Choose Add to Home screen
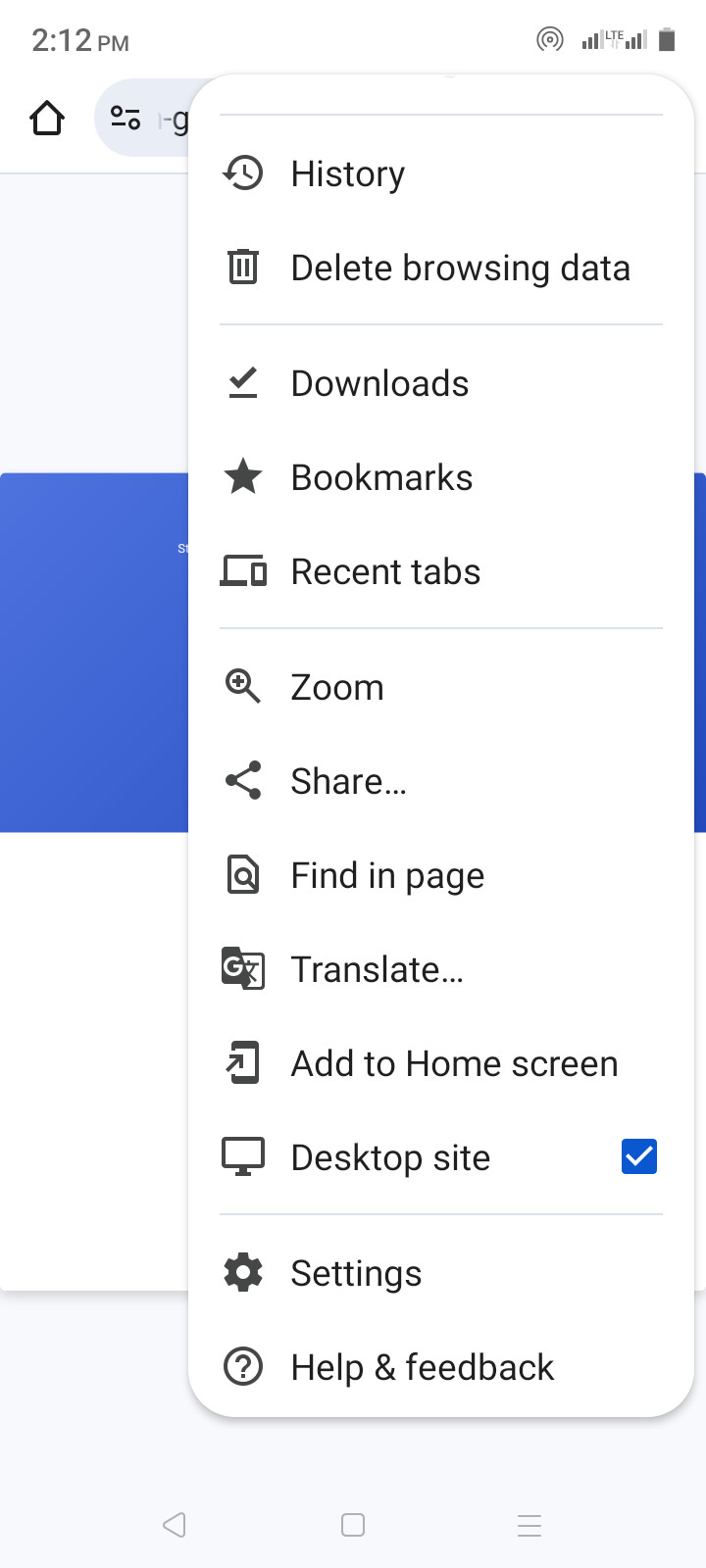706x1568 pixels. coord(441,1063)
